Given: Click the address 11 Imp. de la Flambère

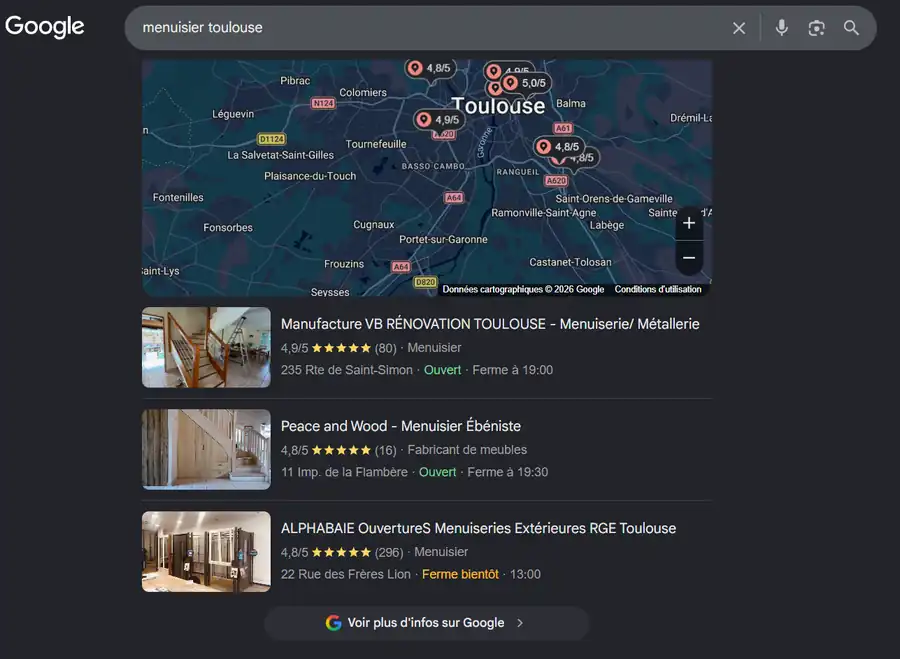Looking at the screenshot, I should click(344, 472).
